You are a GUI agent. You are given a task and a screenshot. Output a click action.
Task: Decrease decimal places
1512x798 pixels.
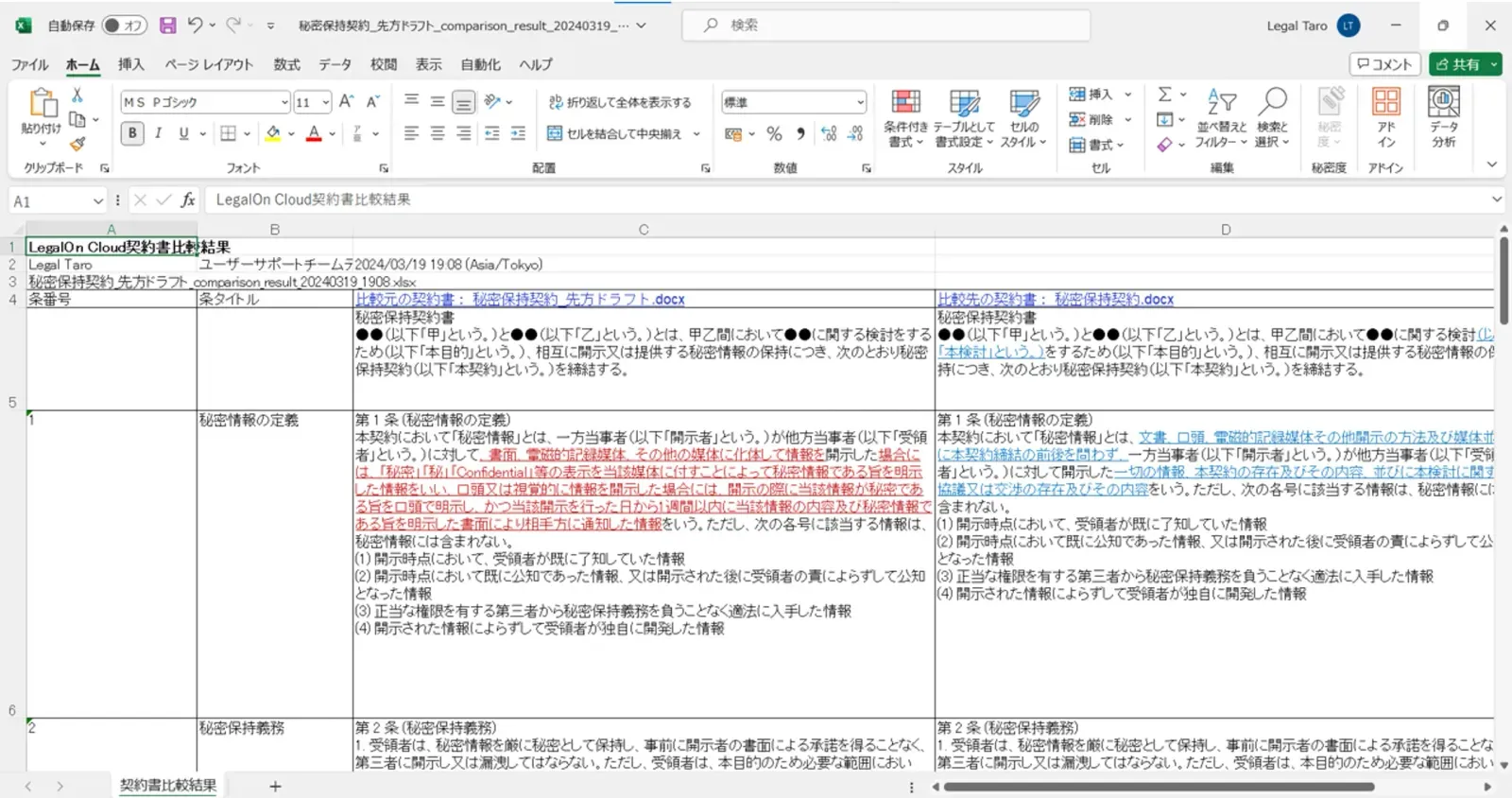pos(855,134)
